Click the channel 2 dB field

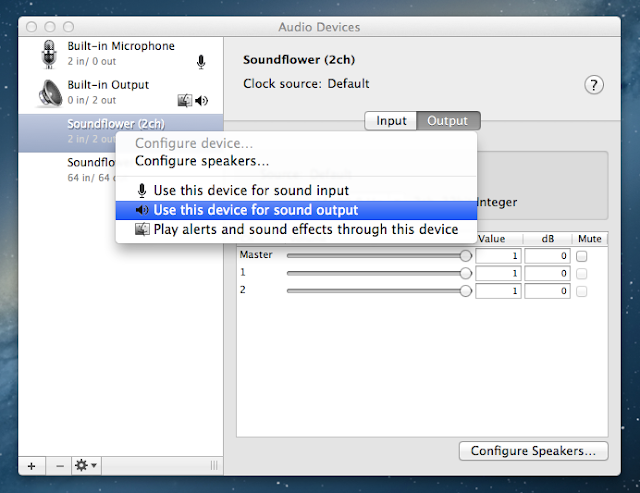547,291
